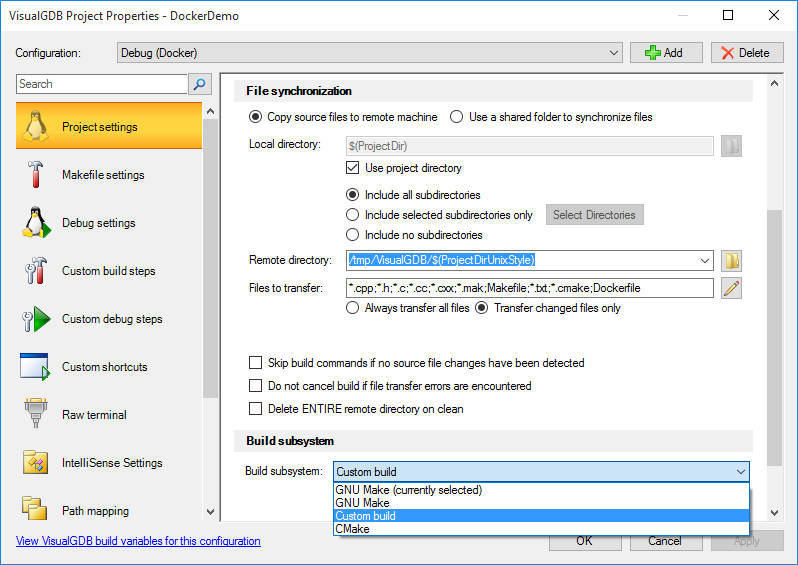798x565 pixels.
Task: Choose plain GNU Make option
Action: tap(542, 503)
